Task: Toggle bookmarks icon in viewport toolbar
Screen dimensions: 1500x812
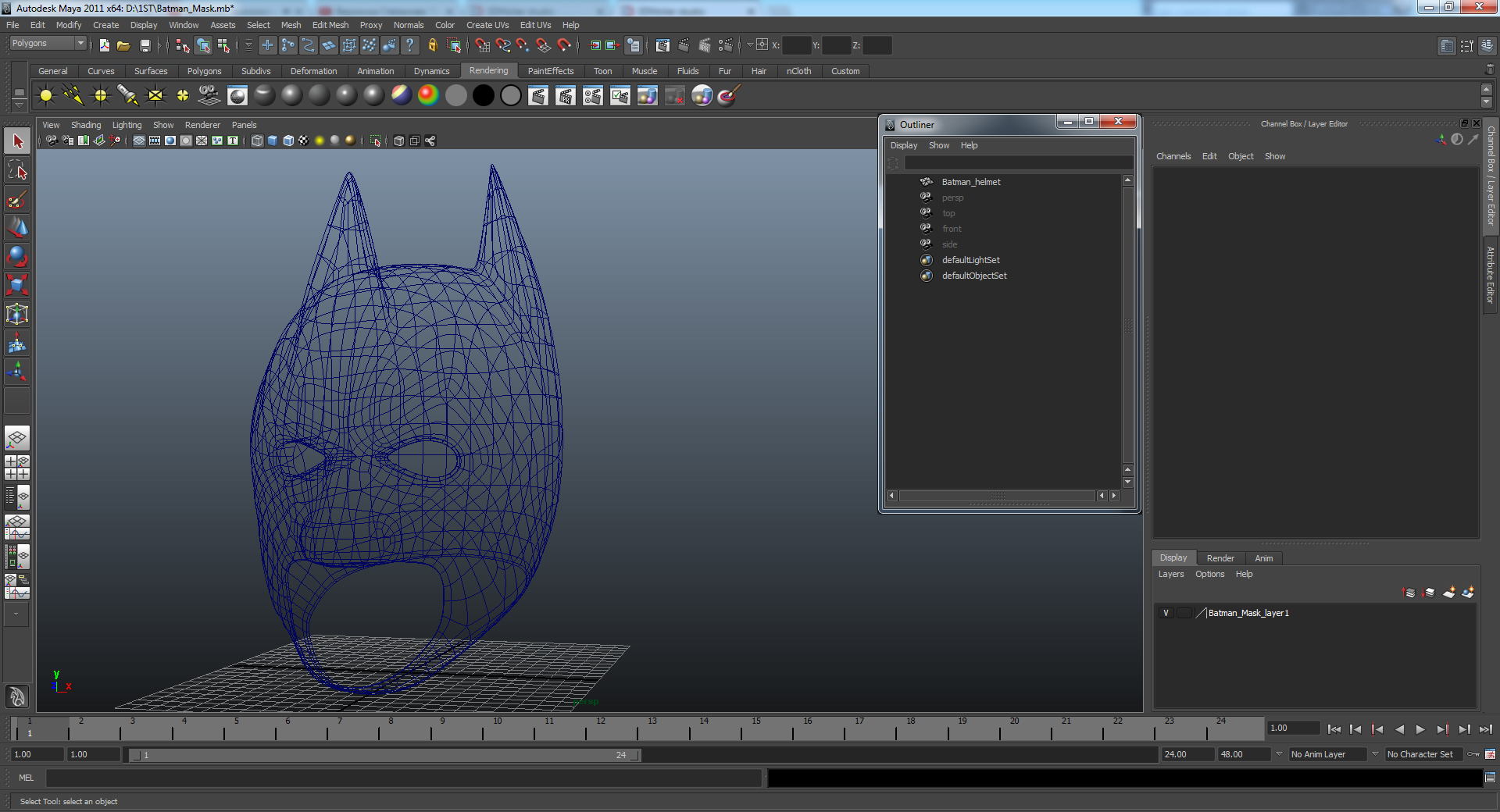Action: pyautogui.click(x=84, y=141)
